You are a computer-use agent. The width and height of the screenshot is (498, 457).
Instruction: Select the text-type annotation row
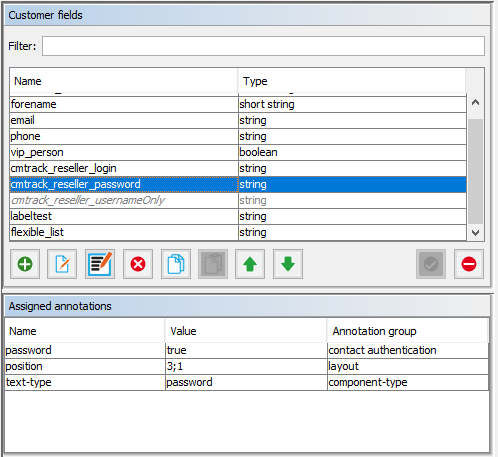click(x=247, y=382)
